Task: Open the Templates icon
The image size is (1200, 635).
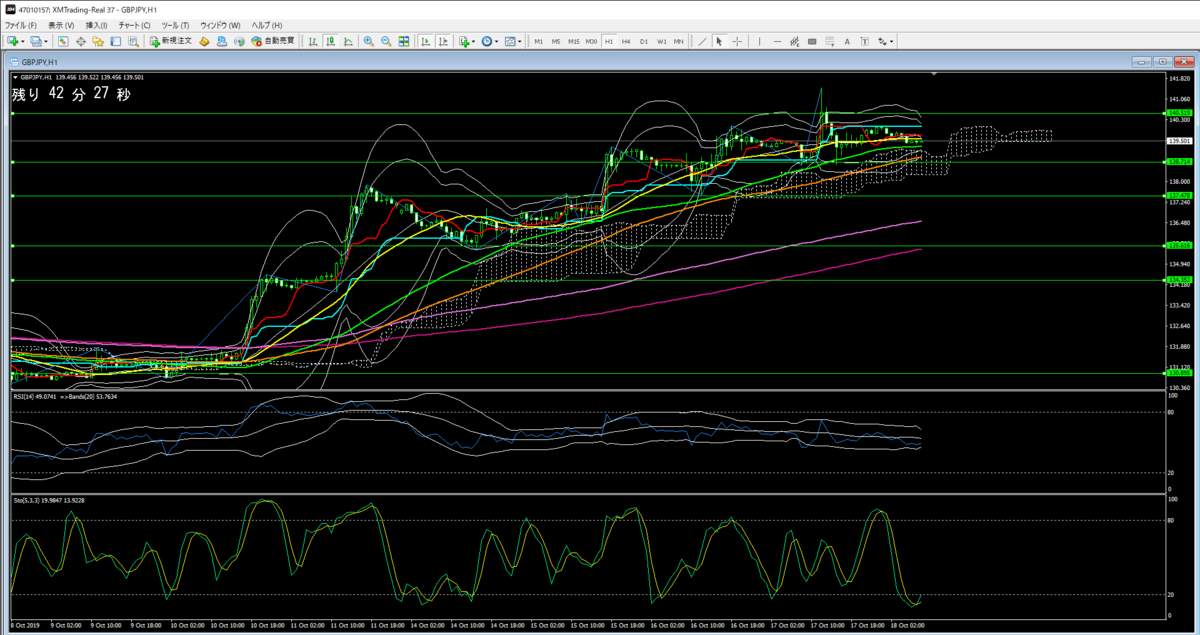Action: pos(510,41)
